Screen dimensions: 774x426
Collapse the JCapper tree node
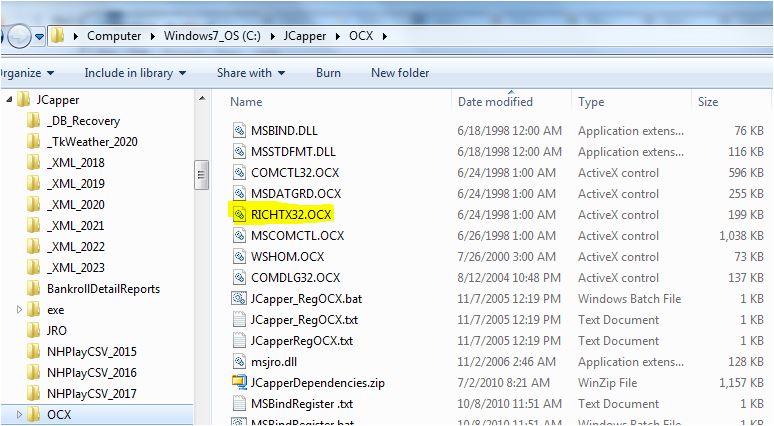pyautogui.click(x=9, y=100)
